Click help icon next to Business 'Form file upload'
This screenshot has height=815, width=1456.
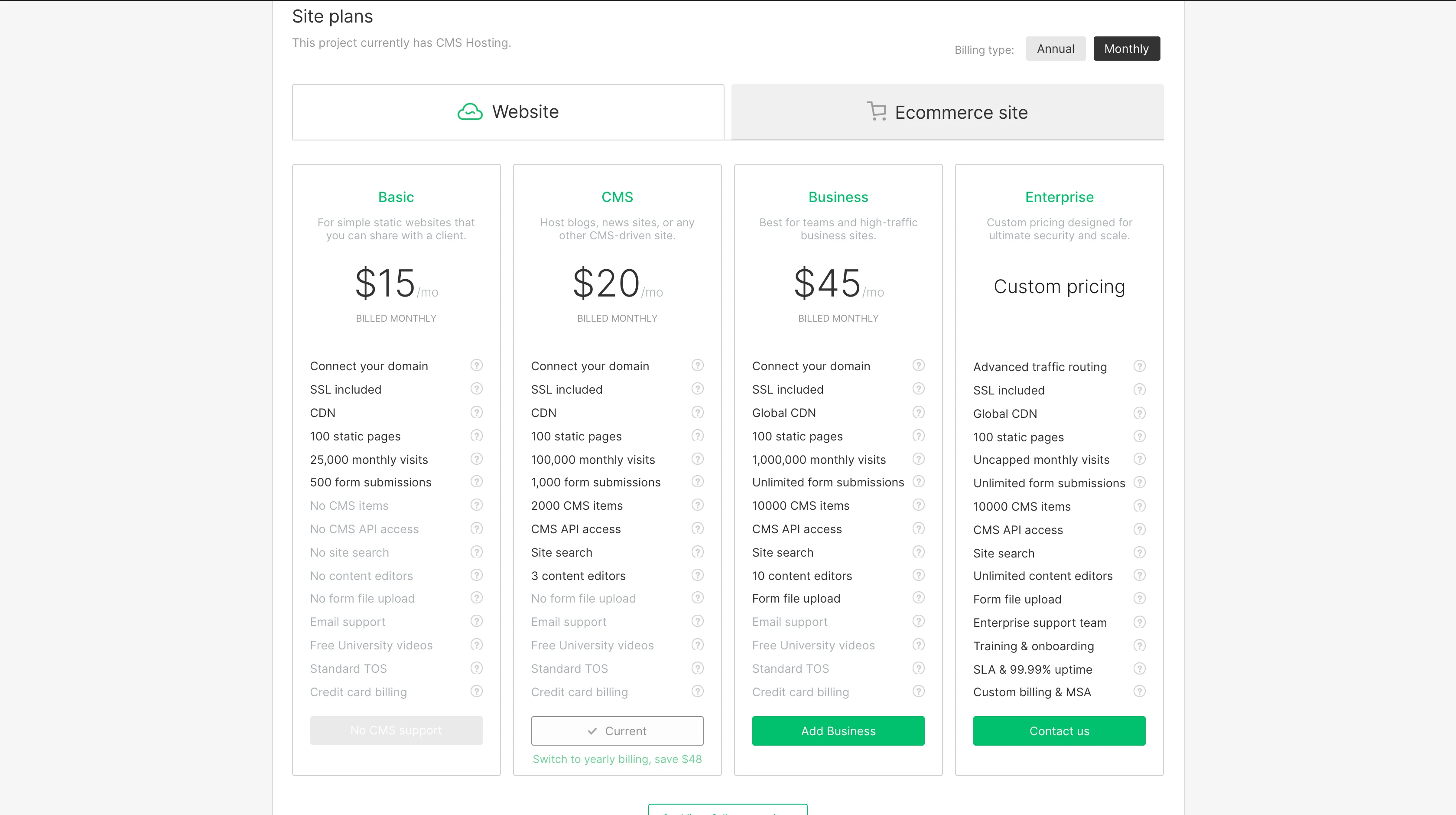pyautogui.click(x=919, y=598)
